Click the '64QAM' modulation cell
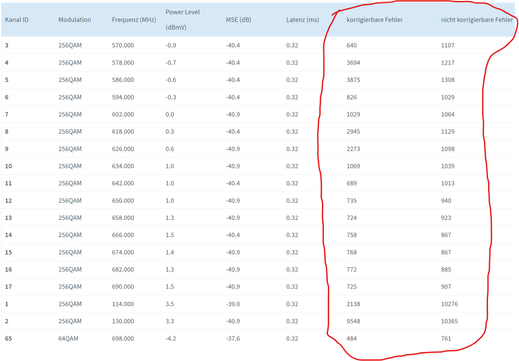This screenshot has height=361, width=519. pos(68,339)
